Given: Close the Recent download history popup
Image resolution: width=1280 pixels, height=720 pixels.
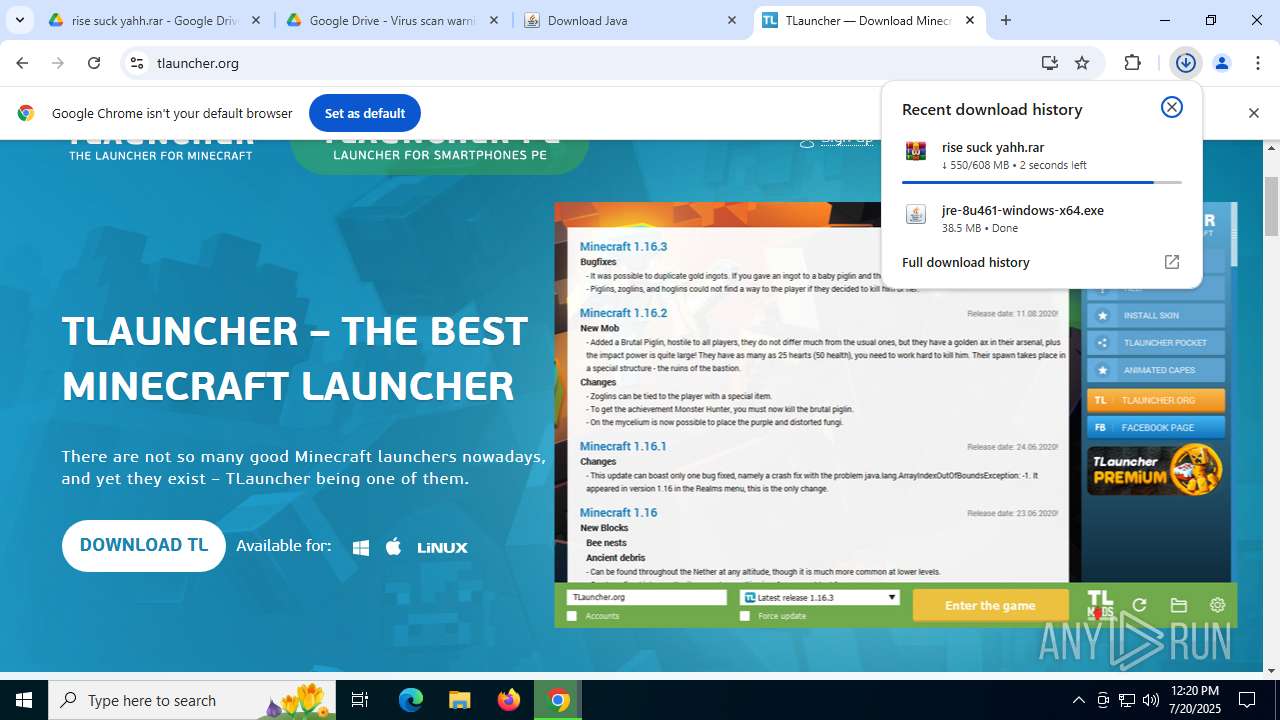Looking at the screenshot, I should click(x=1172, y=107).
